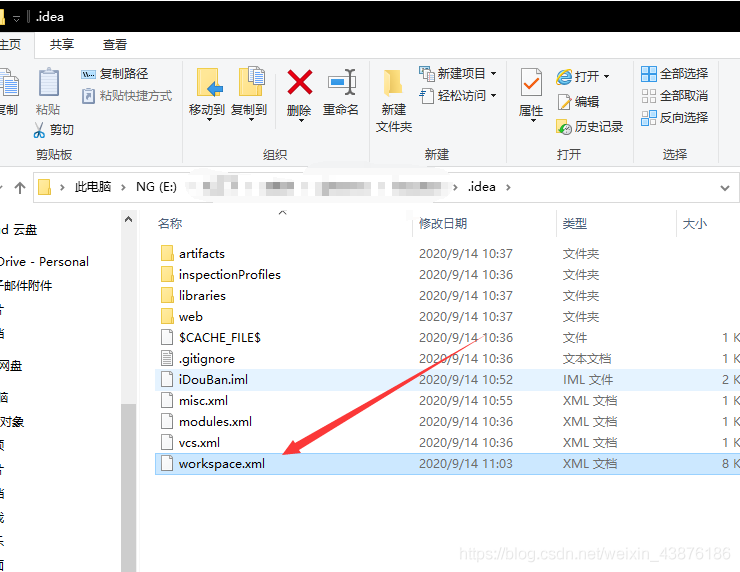Click the History button in ribbon
740x572 pixels.
pos(589,126)
